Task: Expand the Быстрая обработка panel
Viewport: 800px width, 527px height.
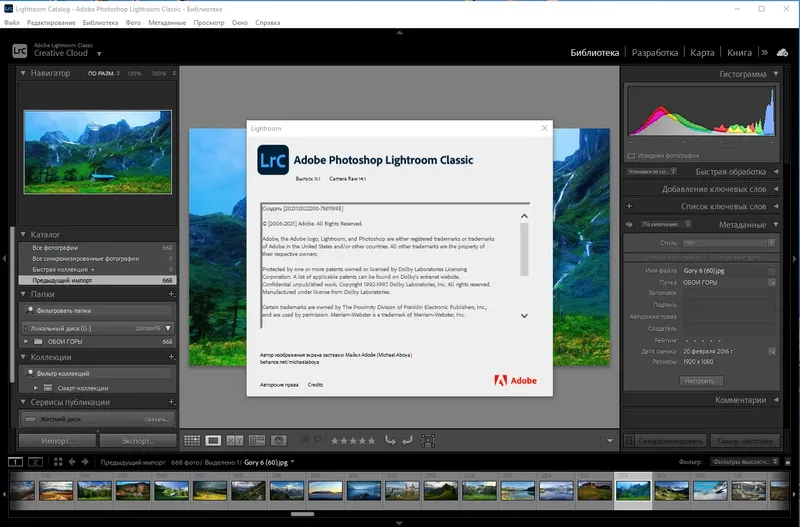Action: pyautogui.click(x=776, y=171)
